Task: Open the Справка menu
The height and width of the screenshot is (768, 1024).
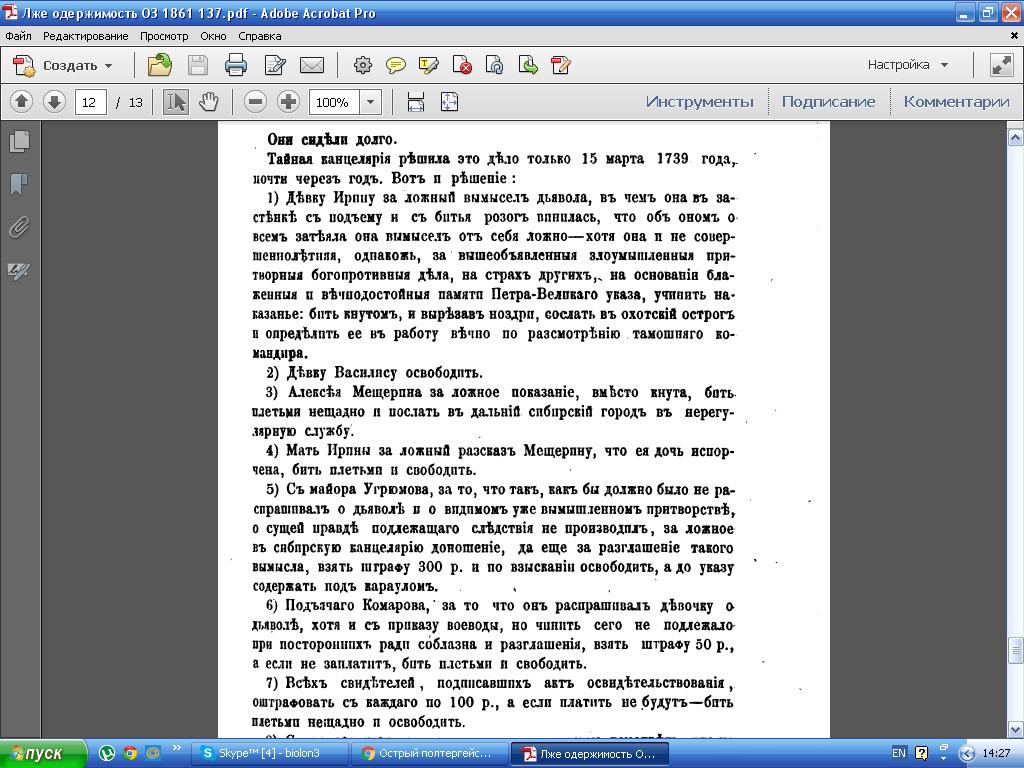Action: pyautogui.click(x=259, y=36)
